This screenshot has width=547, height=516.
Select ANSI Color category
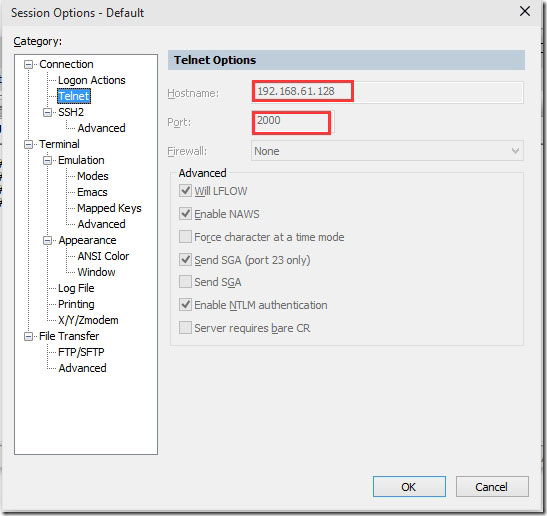103,256
